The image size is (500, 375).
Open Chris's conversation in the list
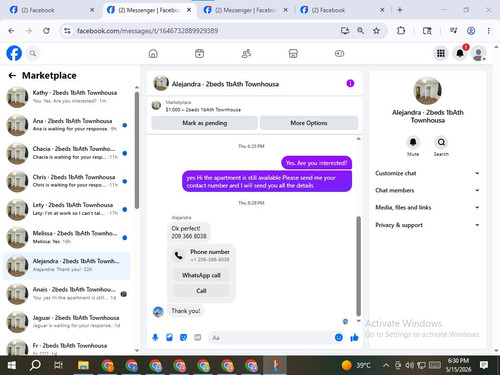click(x=67, y=181)
